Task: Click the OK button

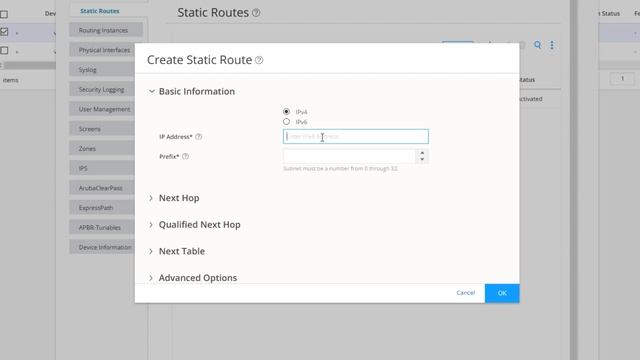Action: pos(502,293)
